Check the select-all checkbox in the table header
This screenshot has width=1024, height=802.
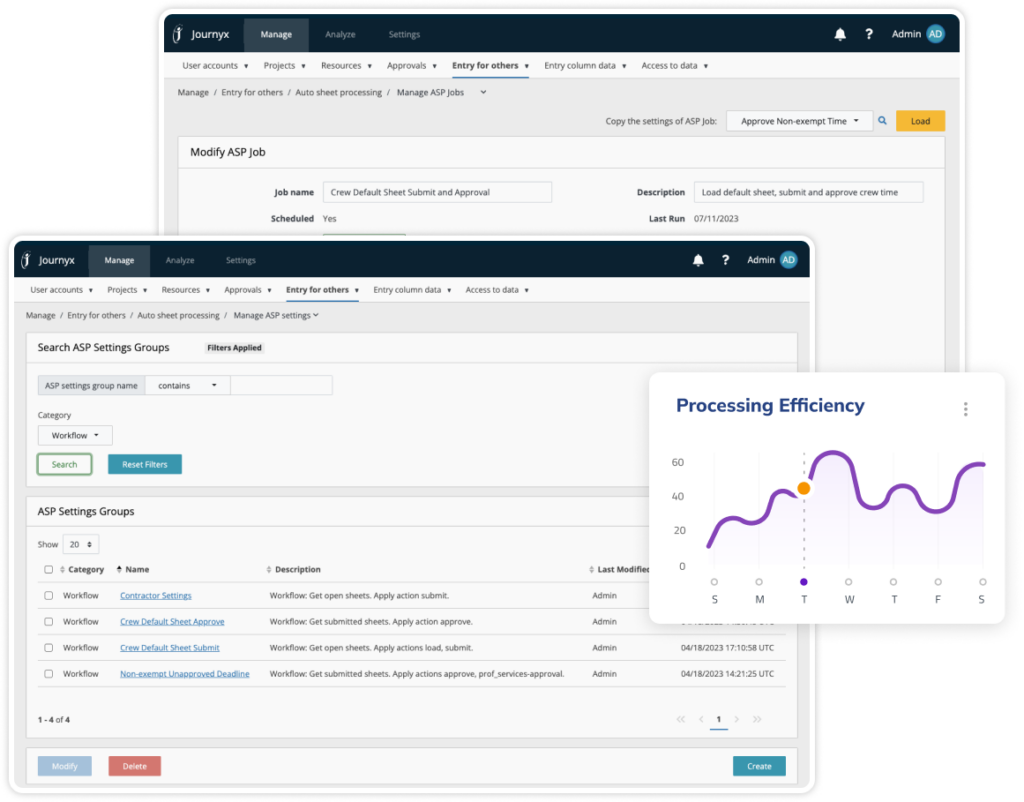click(x=48, y=568)
